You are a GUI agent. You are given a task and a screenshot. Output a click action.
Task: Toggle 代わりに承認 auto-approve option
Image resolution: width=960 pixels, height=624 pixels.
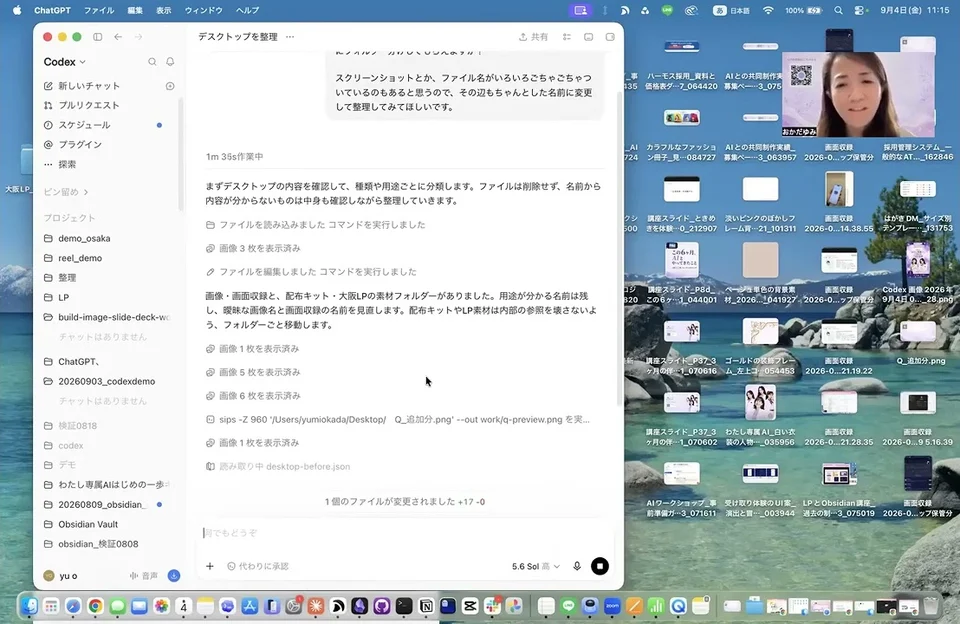(x=258, y=566)
